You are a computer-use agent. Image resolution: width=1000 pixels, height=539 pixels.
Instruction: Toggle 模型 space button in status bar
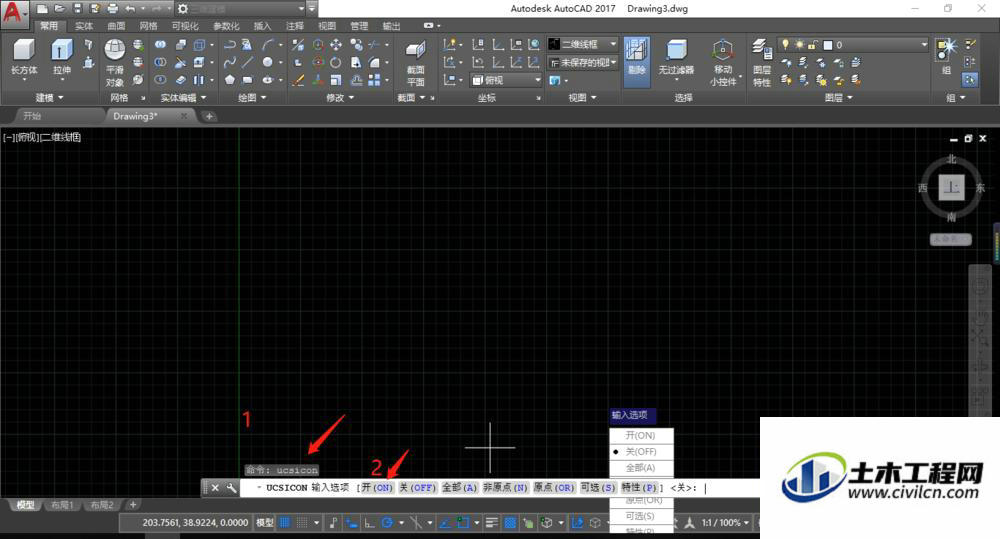point(265,522)
